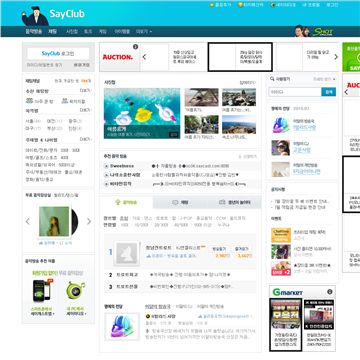Image resolution: width=360 pixels, height=360 pixels.
Task: Open the 채팅 item in the navigation bar
Action: 52,32
